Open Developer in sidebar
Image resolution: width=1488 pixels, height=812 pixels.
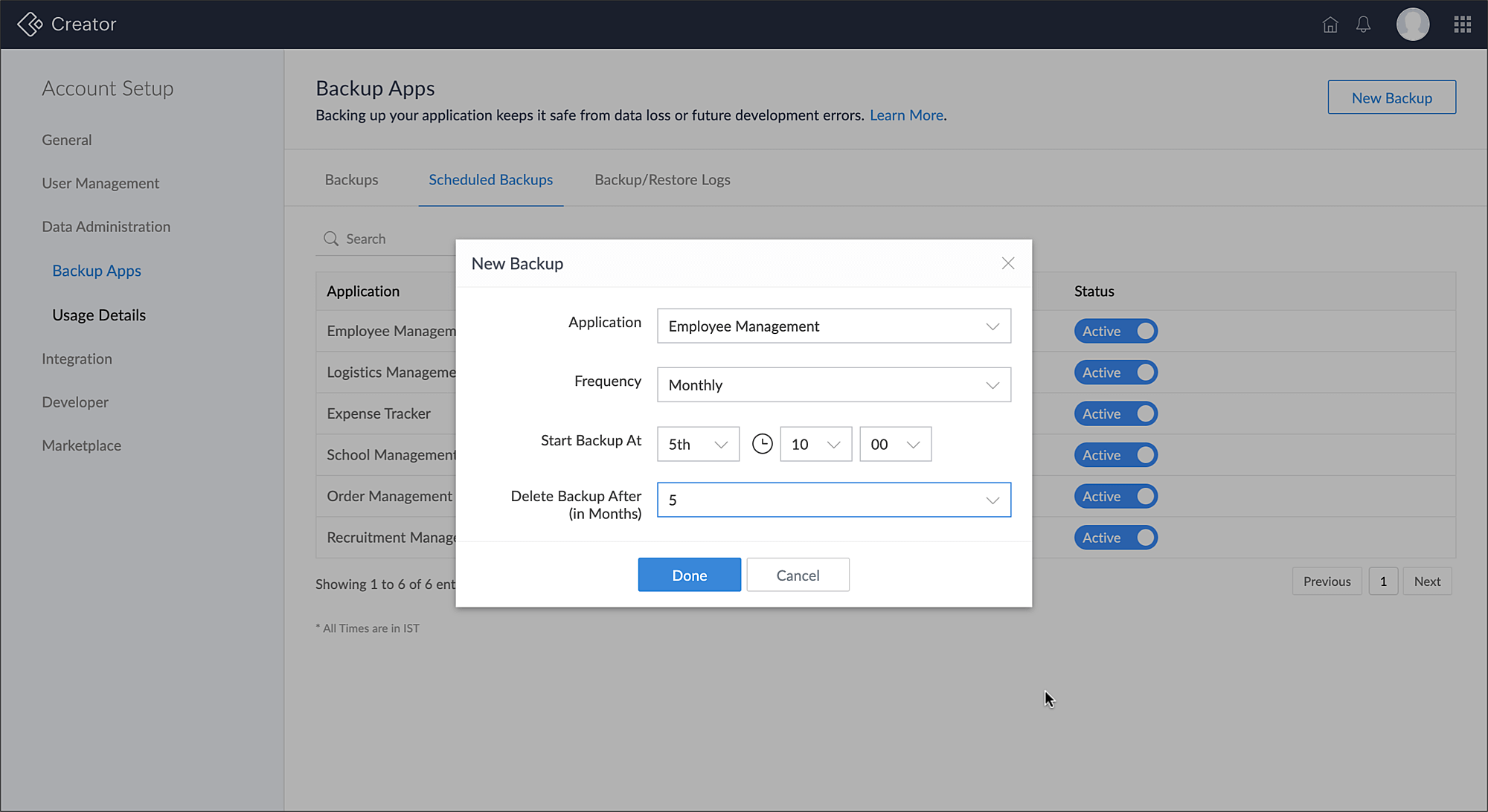click(x=75, y=402)
